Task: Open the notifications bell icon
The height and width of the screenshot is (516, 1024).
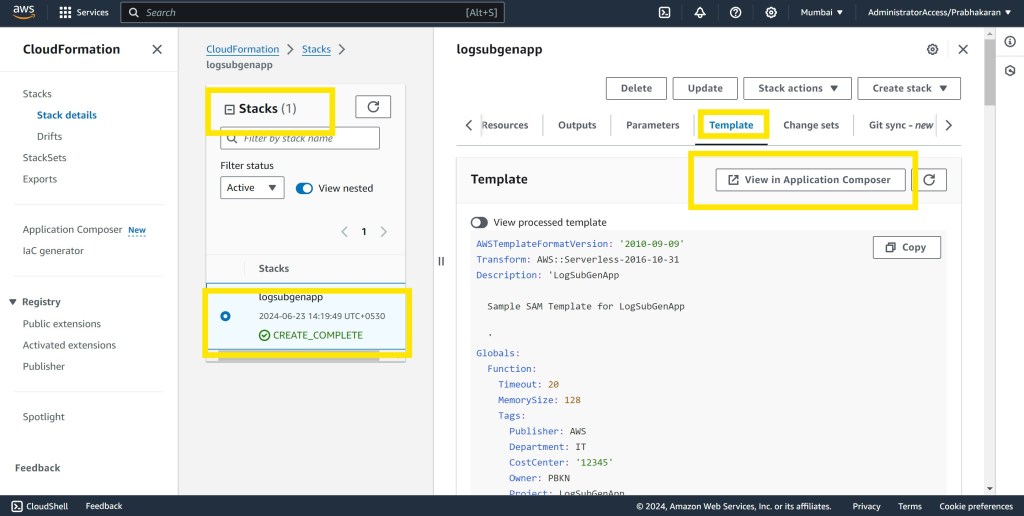Action: [700, 13]
